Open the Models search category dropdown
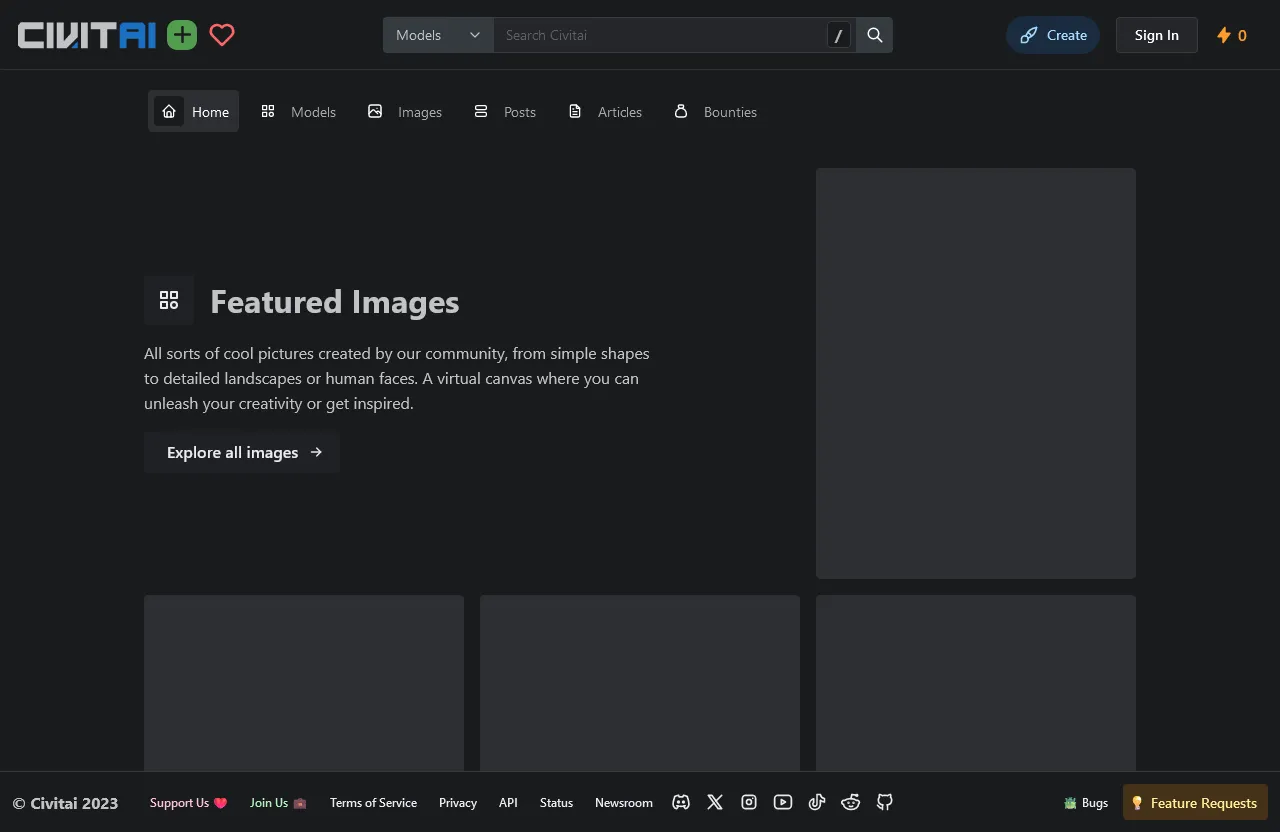This screenshot has width=1280, height=832. [438, 35]
